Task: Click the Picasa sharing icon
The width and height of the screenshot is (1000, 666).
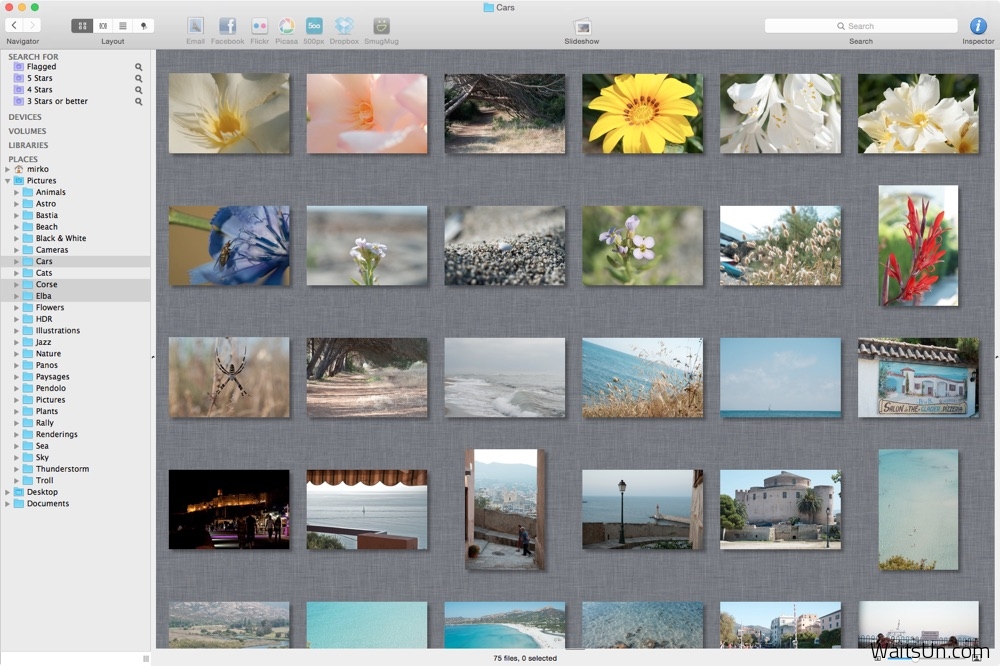Action: coord(286,26)
